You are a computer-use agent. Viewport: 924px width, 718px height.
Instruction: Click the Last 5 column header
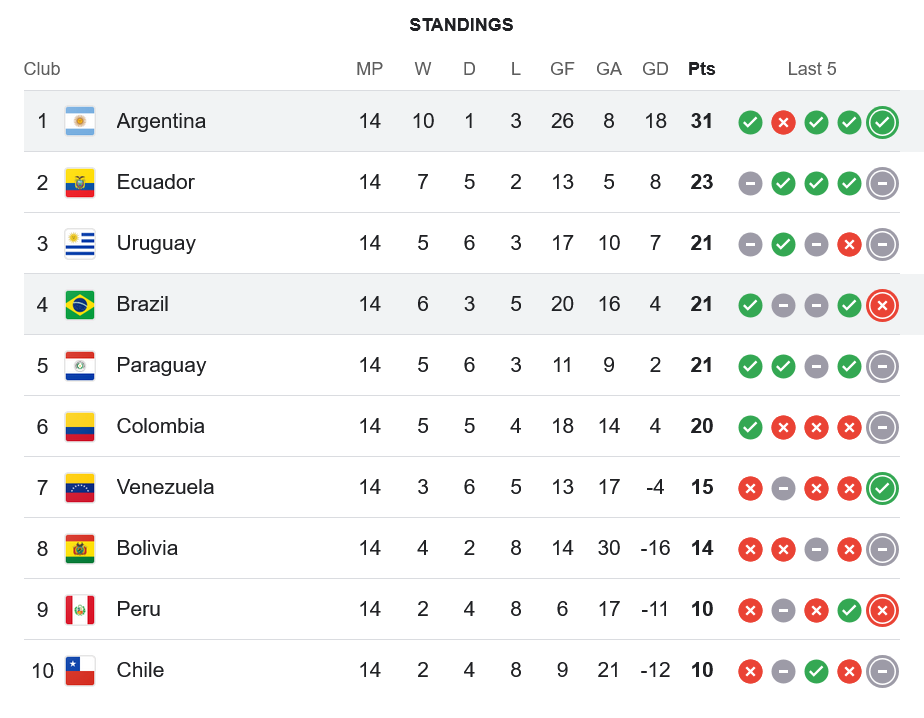click(811, 69)
